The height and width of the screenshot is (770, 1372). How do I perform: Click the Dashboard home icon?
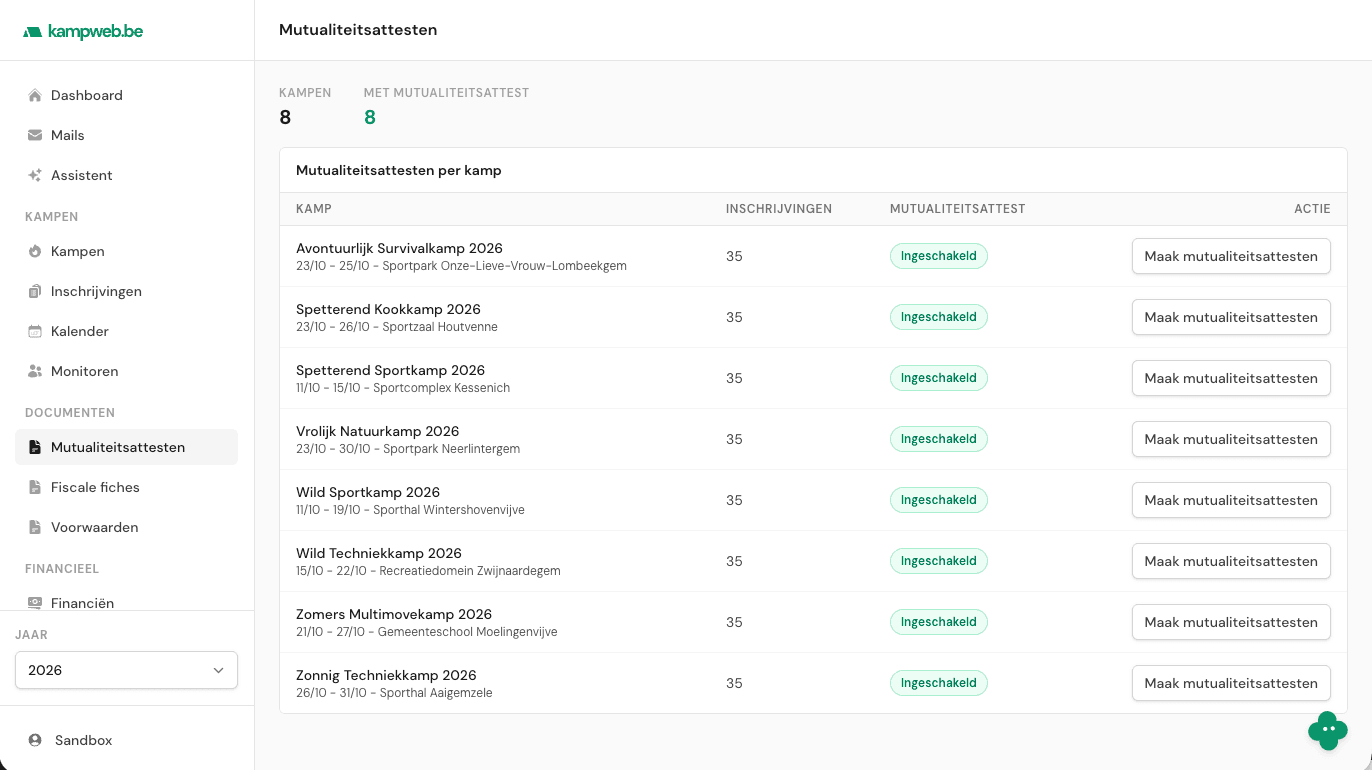click(35, 95)
